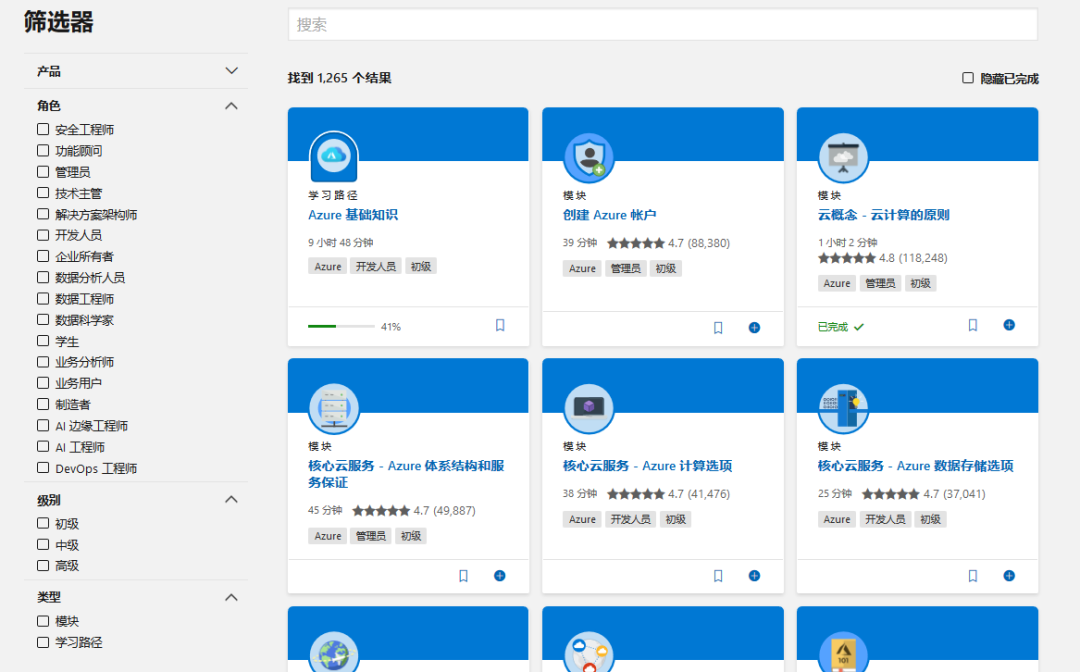Click the 41% progress bar on Azure 基础知识
Image resolution: width=1080 pixels, height=672 pixels.
[x=341, y=326]
